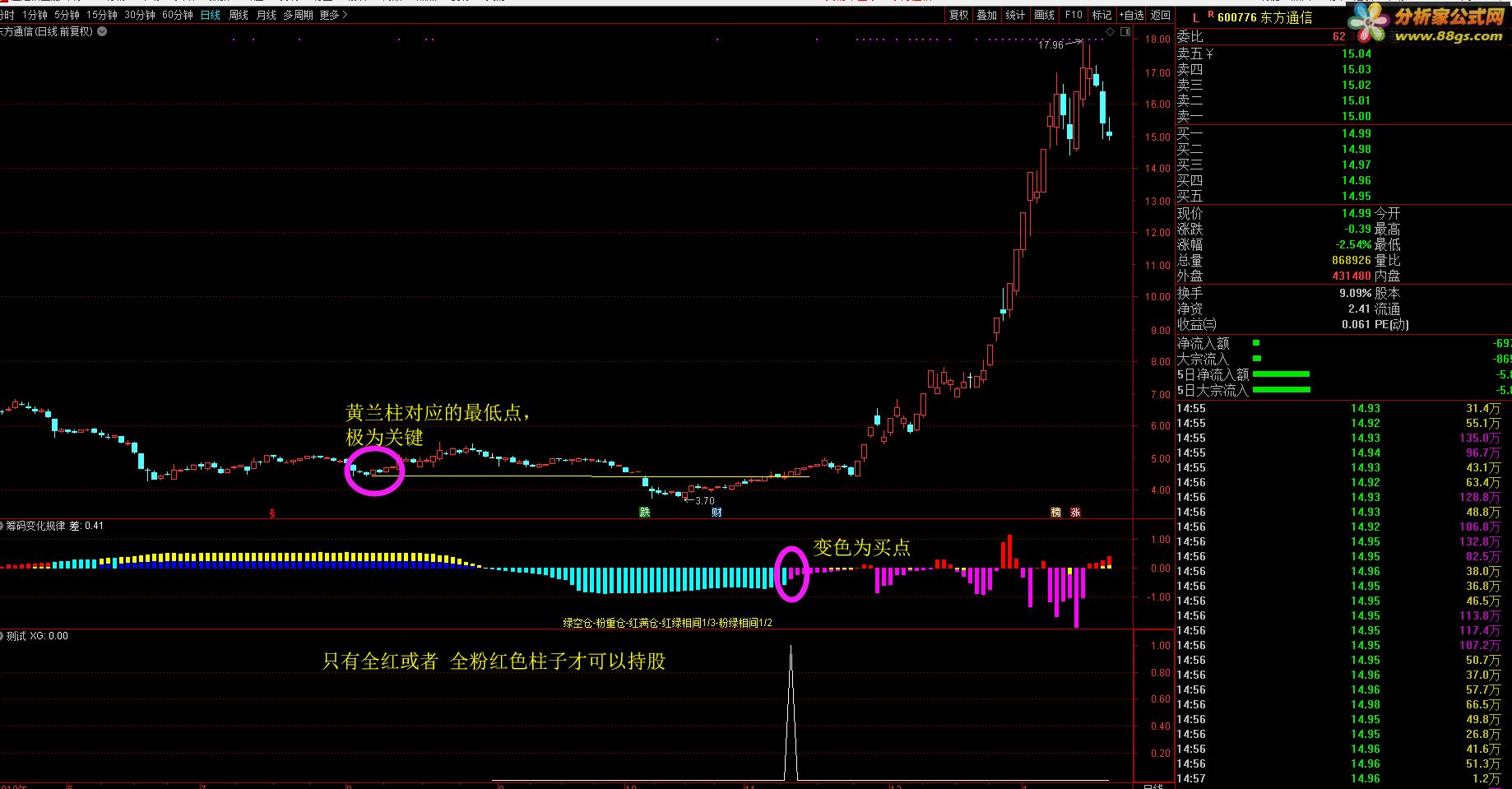Click the 标记 mark button
1512x789 pixels.
coord(1102,15)
